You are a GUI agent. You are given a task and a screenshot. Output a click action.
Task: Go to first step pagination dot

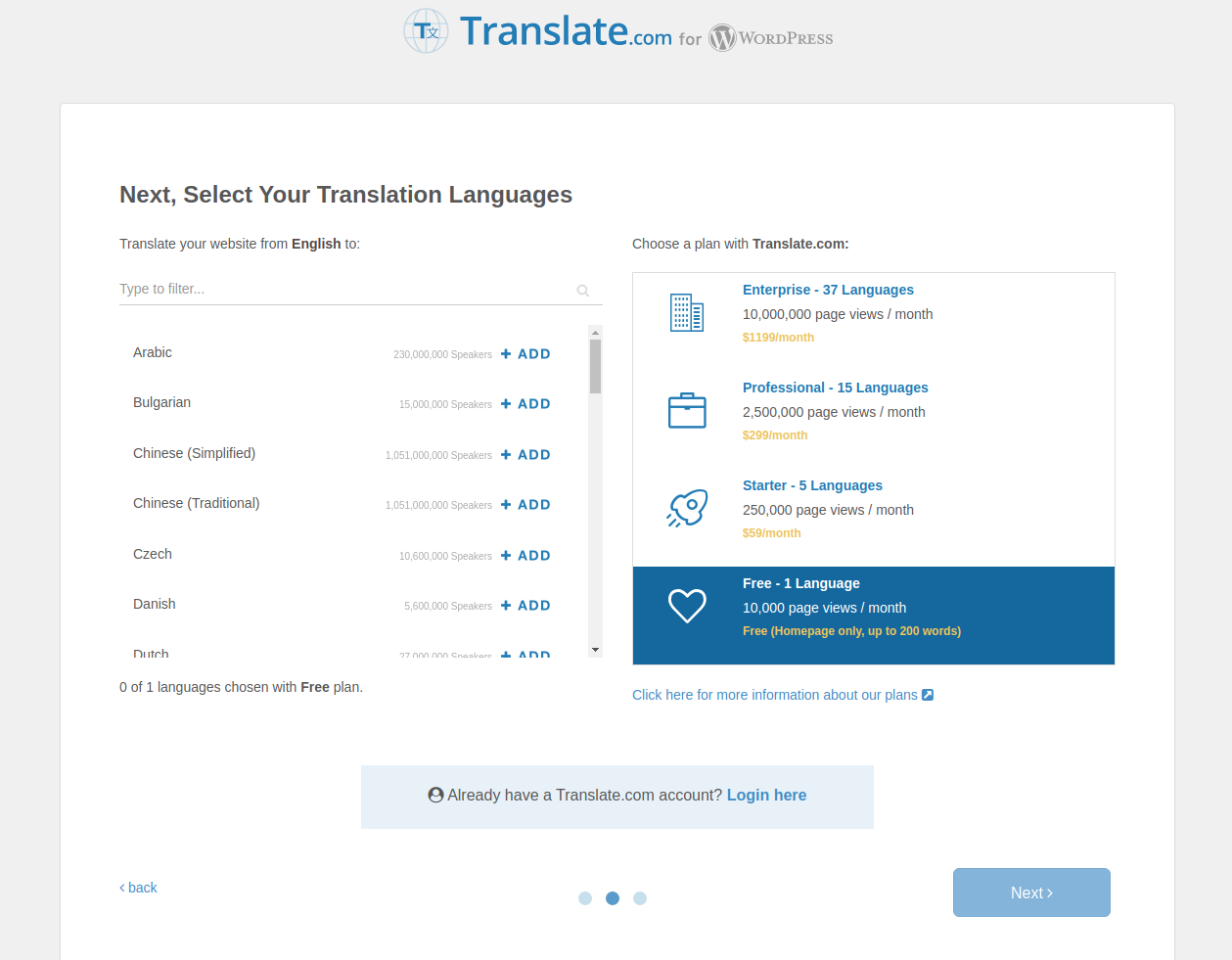585,898
